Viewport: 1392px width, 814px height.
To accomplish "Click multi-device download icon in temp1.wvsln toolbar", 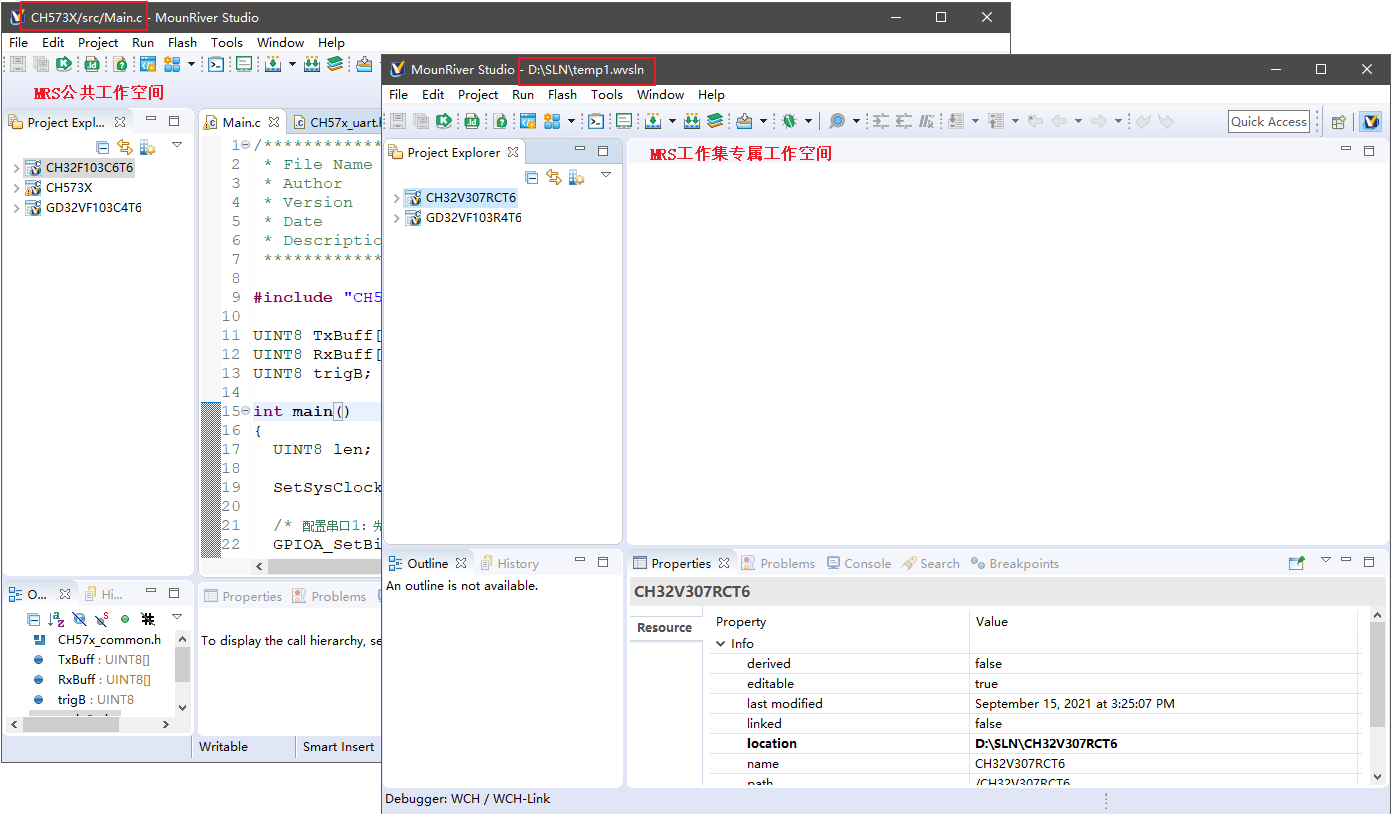I will tap(692, 121).
